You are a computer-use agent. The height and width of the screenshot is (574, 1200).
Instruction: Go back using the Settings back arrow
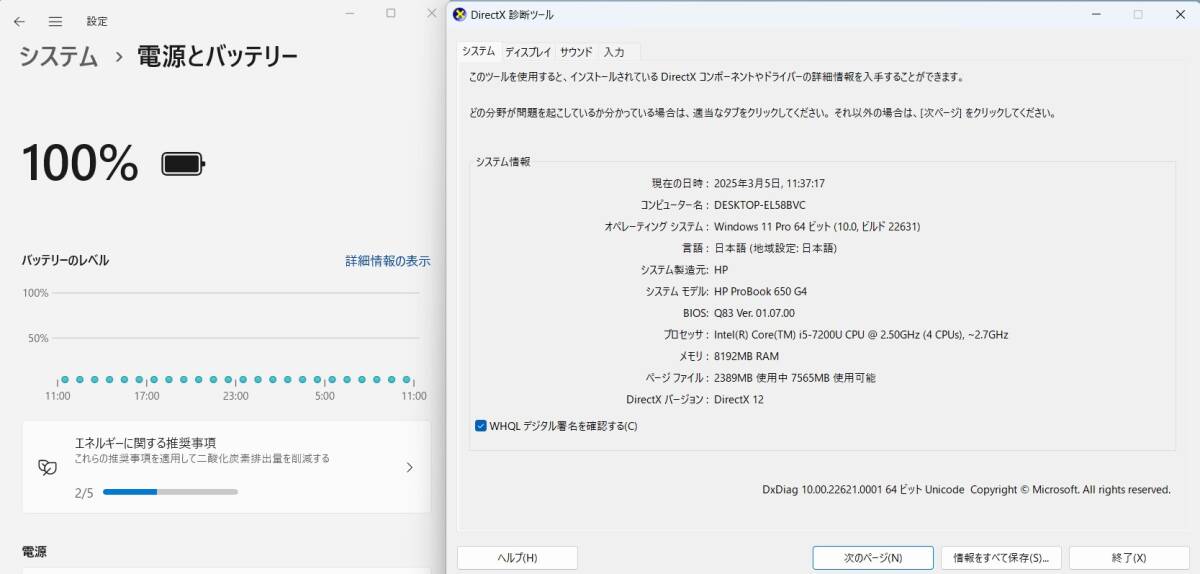(x=20, y=21)
